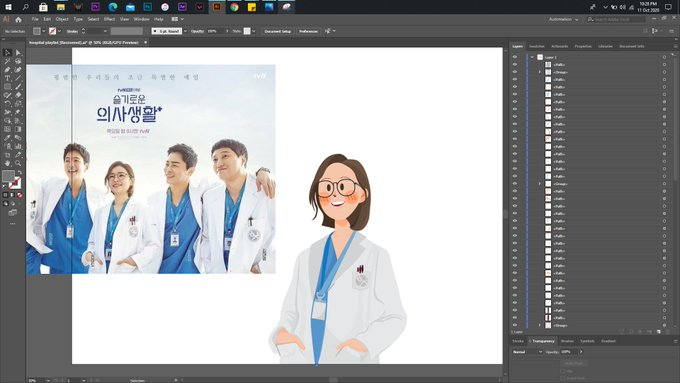Hide Layer 1 using its eye icon
Viewport: 680px width, 383px height.
click(515, 57)
